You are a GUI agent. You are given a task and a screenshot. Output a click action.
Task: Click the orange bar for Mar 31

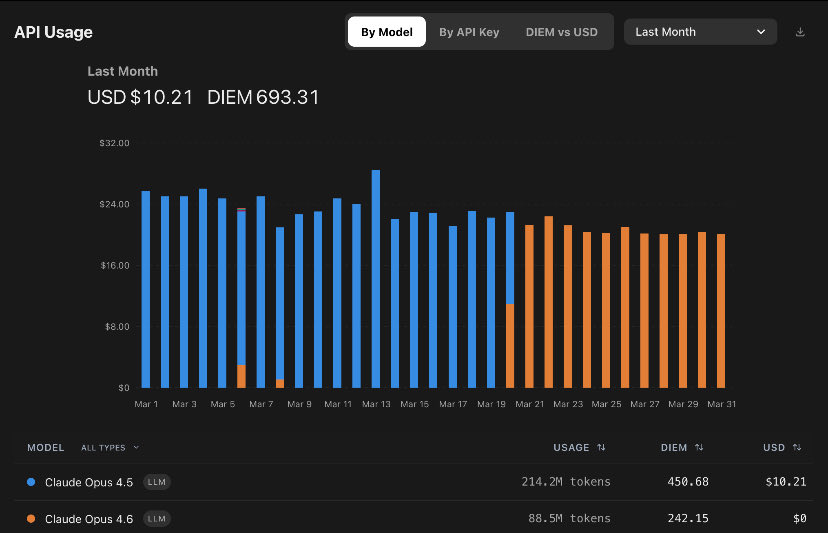721,311
